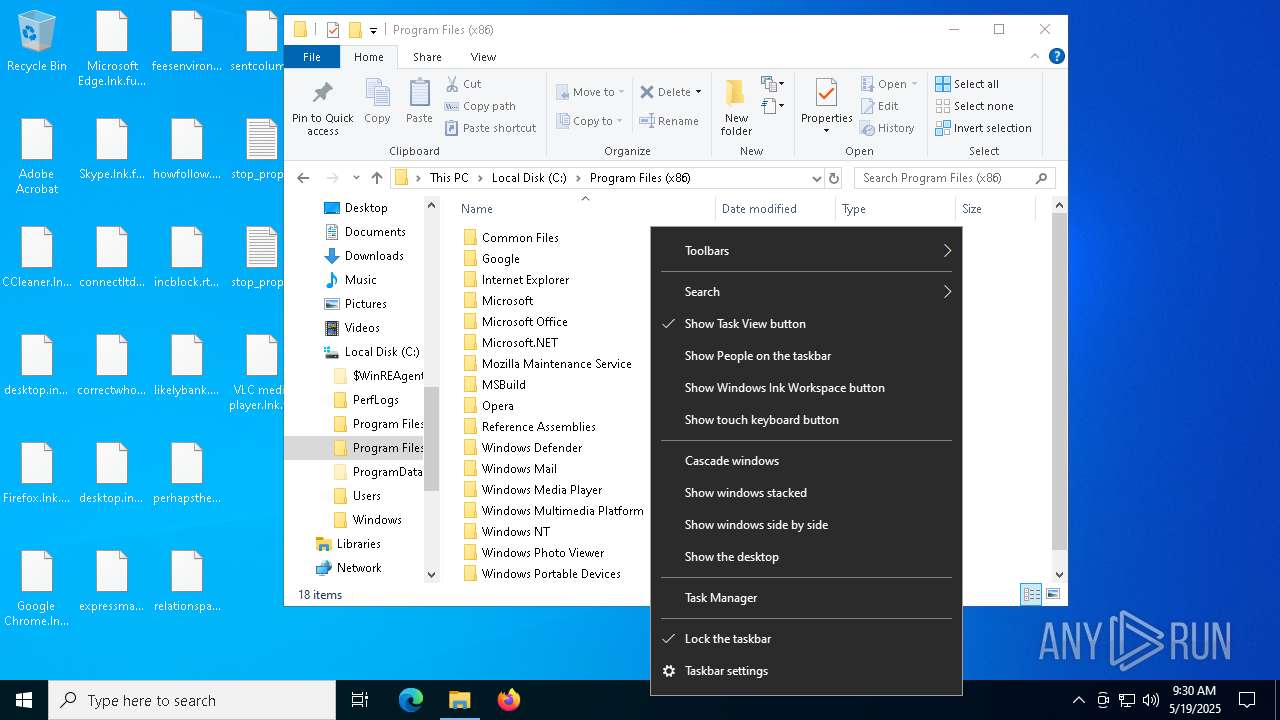Open Properties from the ribbon
This screenshot has width=1280, height=720.
[x=826, y=106]
